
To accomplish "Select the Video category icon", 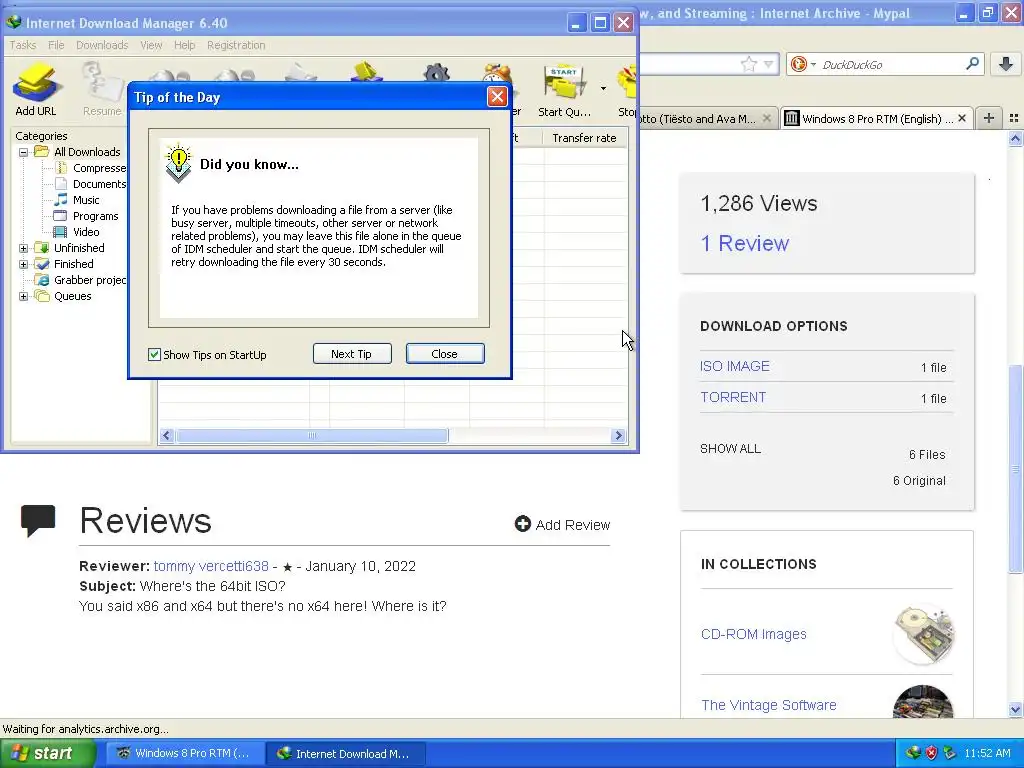I will (x=60, y=232).
